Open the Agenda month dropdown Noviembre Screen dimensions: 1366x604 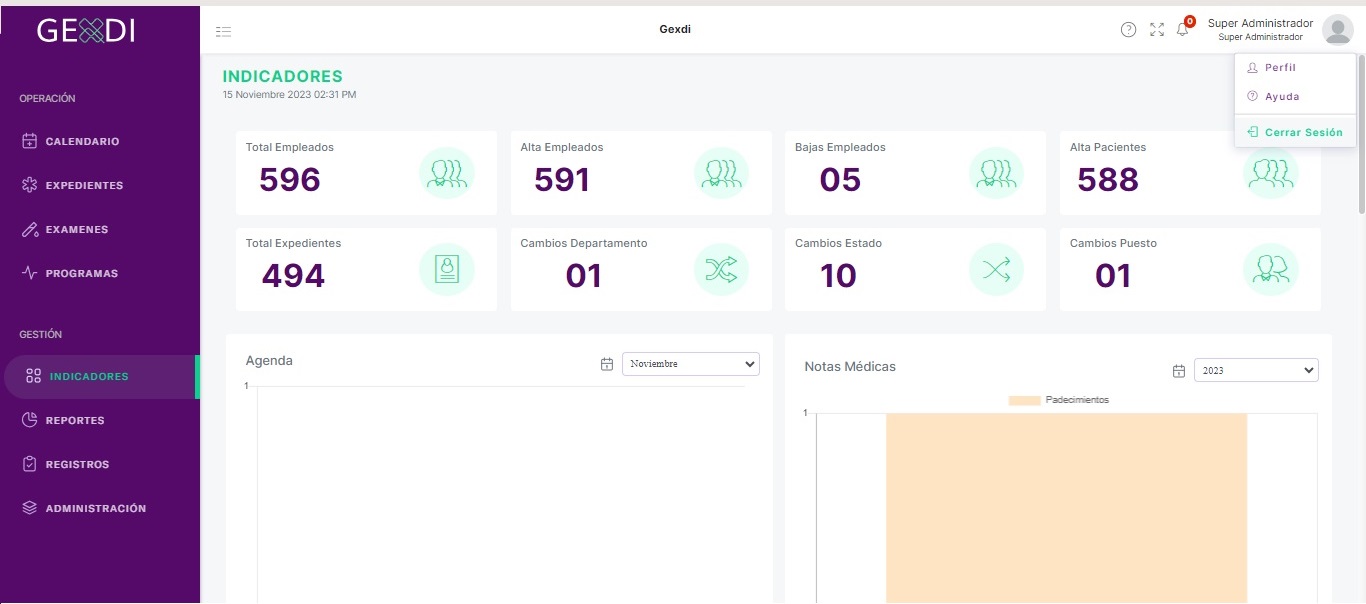point(690,364)
